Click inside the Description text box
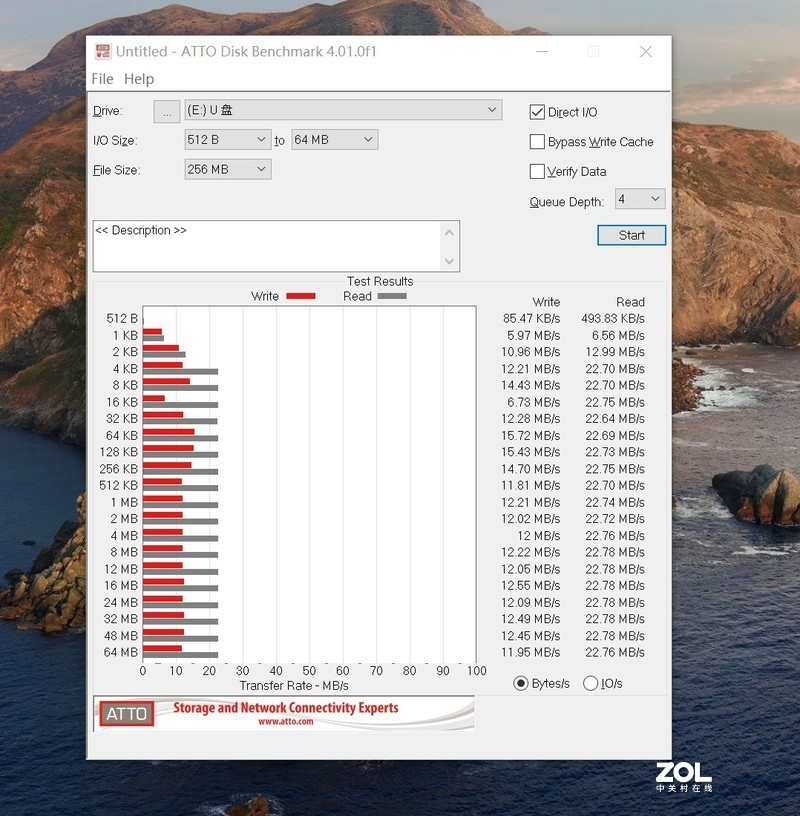Screen dimensions: 800x816 coord(266,246)
